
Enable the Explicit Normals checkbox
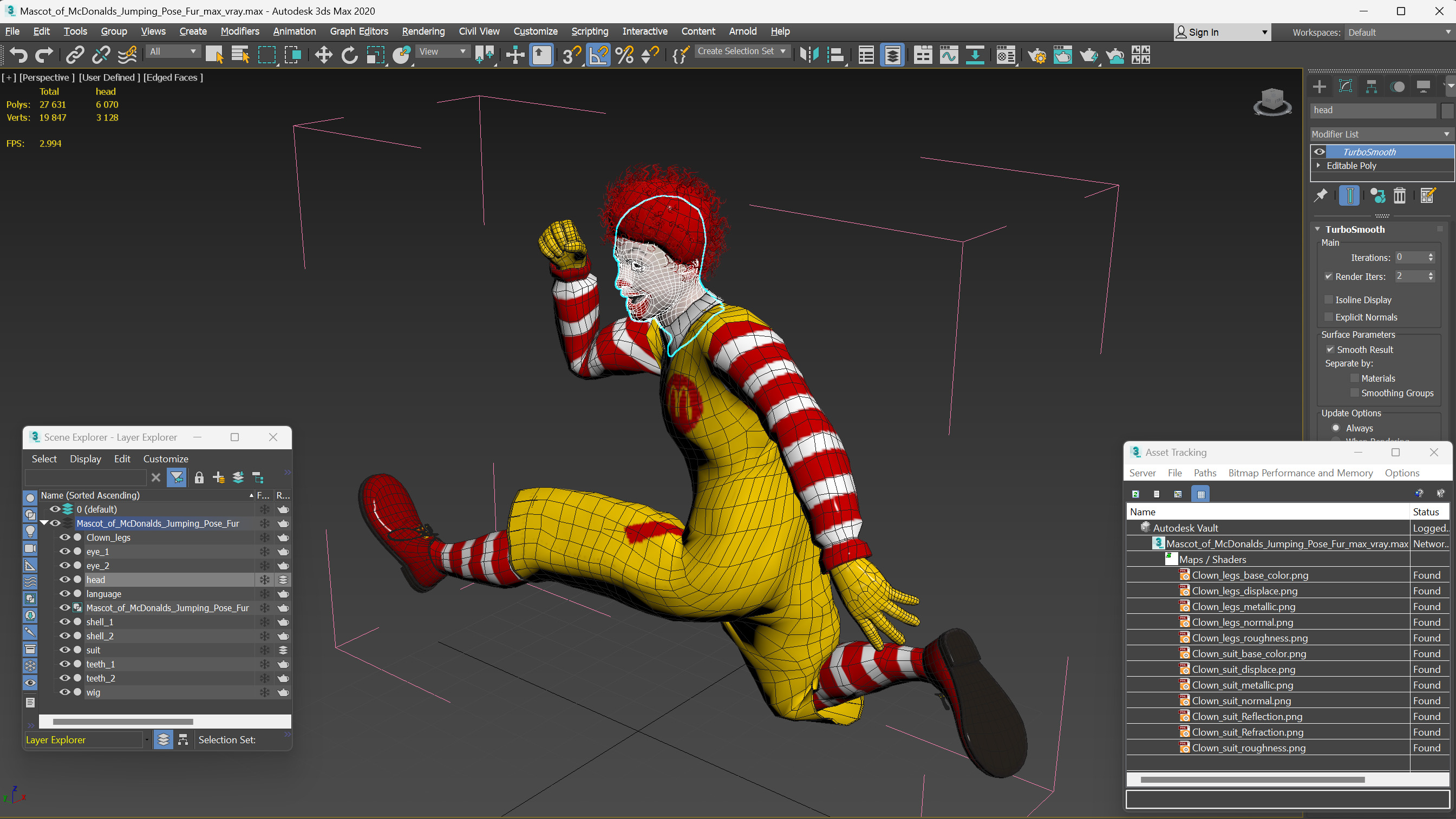[1328, 317]
